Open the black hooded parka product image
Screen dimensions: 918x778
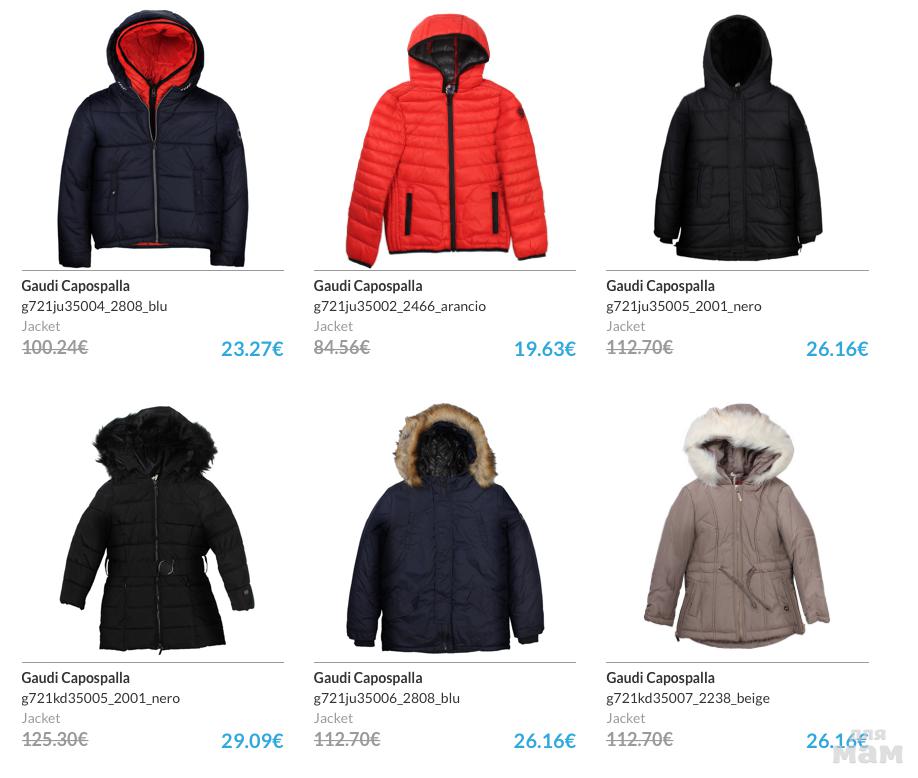(x=738, y=138)
